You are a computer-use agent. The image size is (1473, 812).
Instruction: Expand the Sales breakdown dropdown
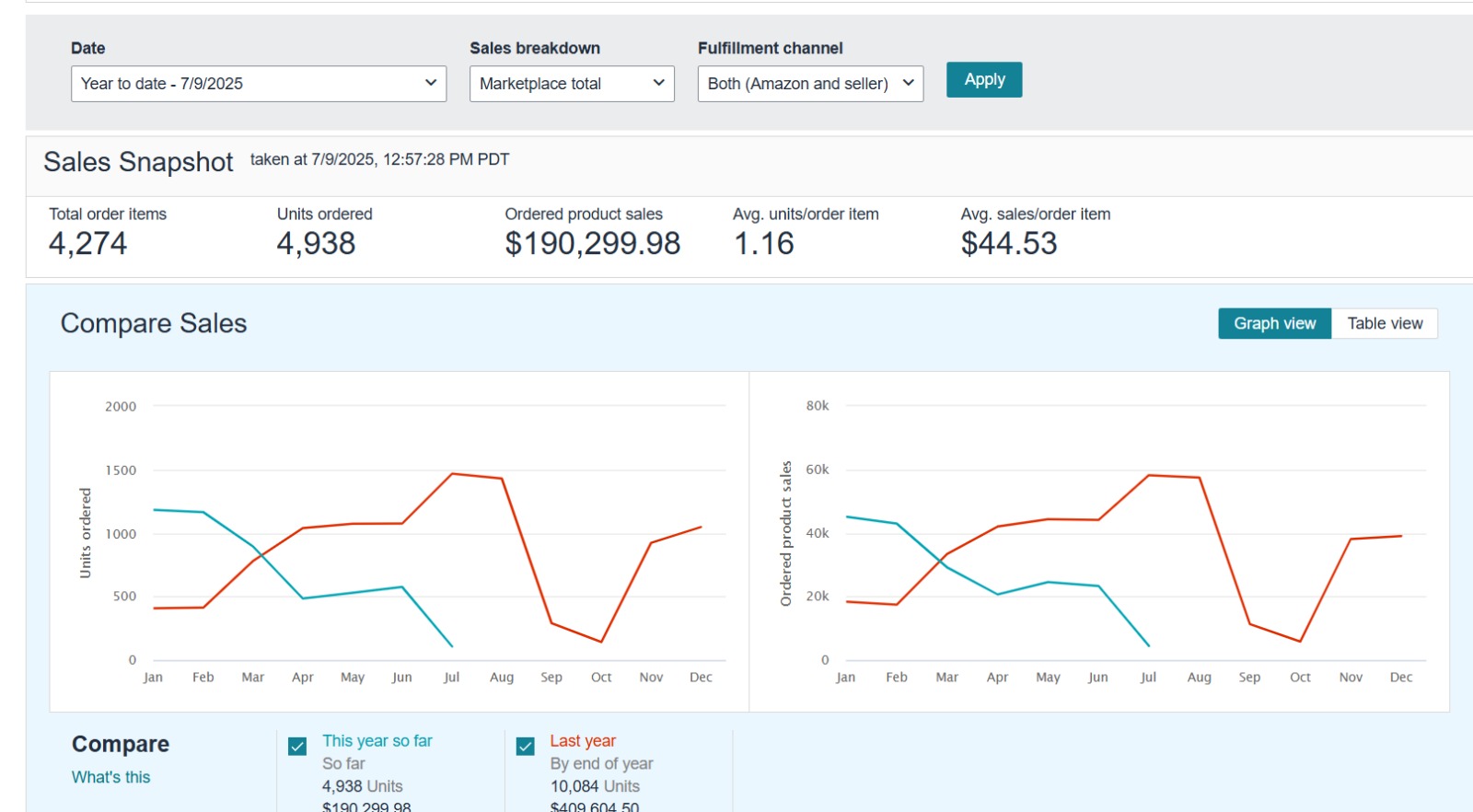(x=571, y=84)
